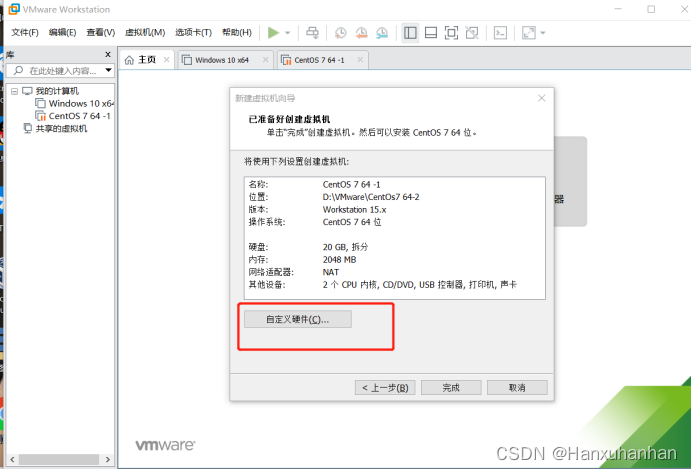The width and height of the screenshot is (692, 470).
Task: Open the stretch display dropdown arrow
Action: [x=543, y=33]
